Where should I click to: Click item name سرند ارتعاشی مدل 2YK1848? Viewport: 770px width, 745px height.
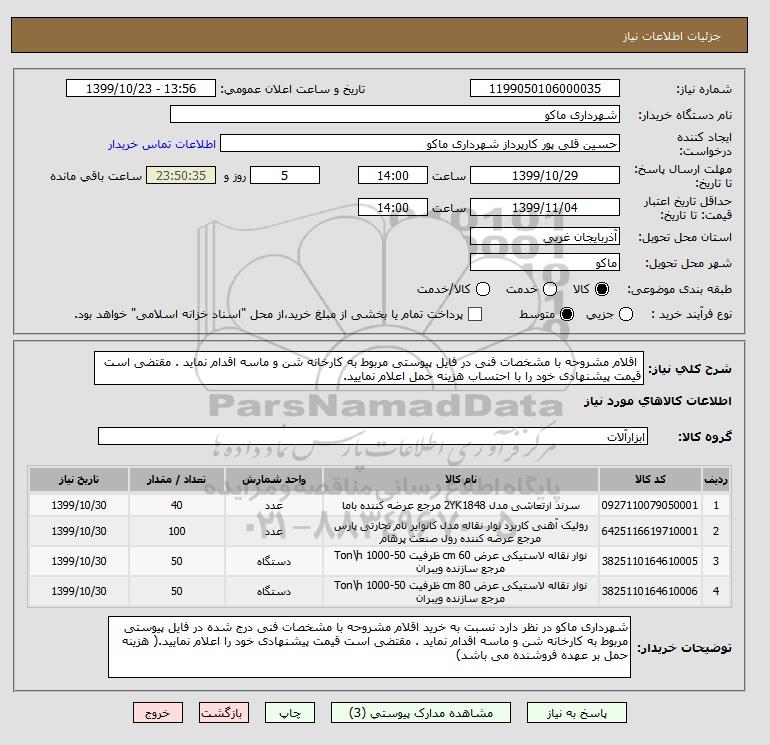coord(461,505)
